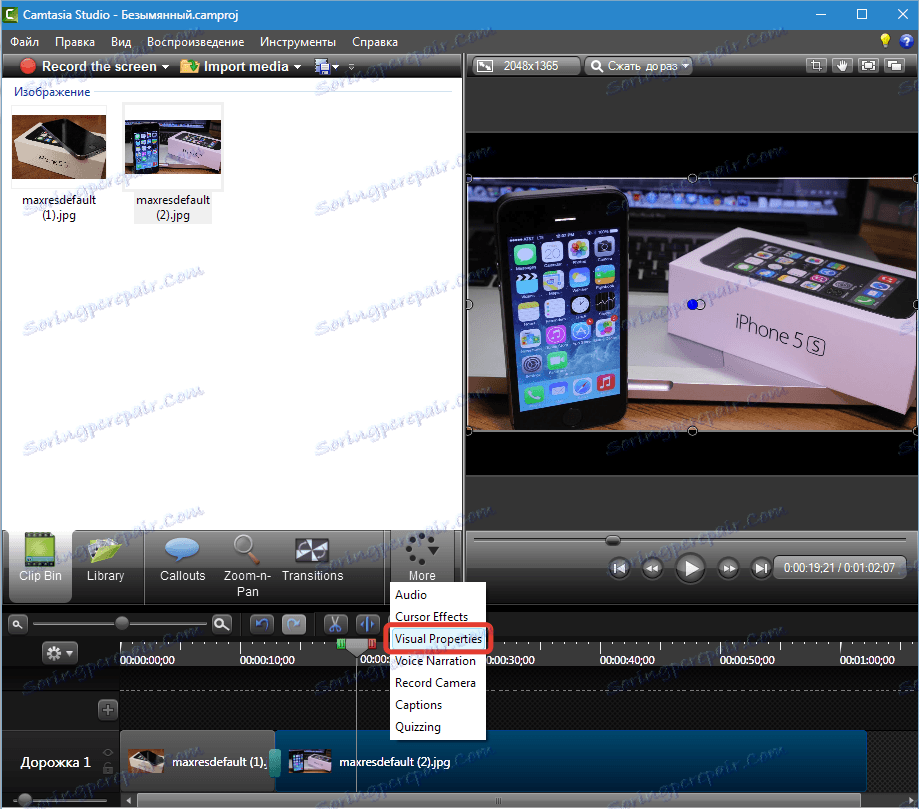
Task: Select maxresdefault (2).jpg thumbnail in Clip Bin
Action: [173, 147]
